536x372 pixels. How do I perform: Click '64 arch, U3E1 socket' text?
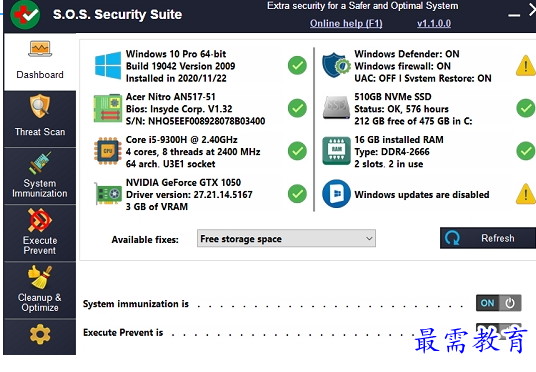click(171, 164)
